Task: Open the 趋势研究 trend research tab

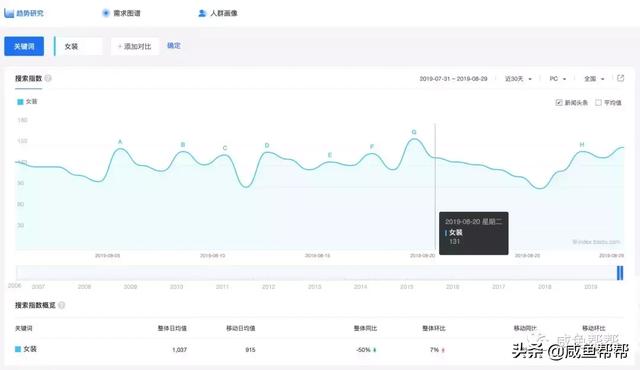Action: [24, 13]
